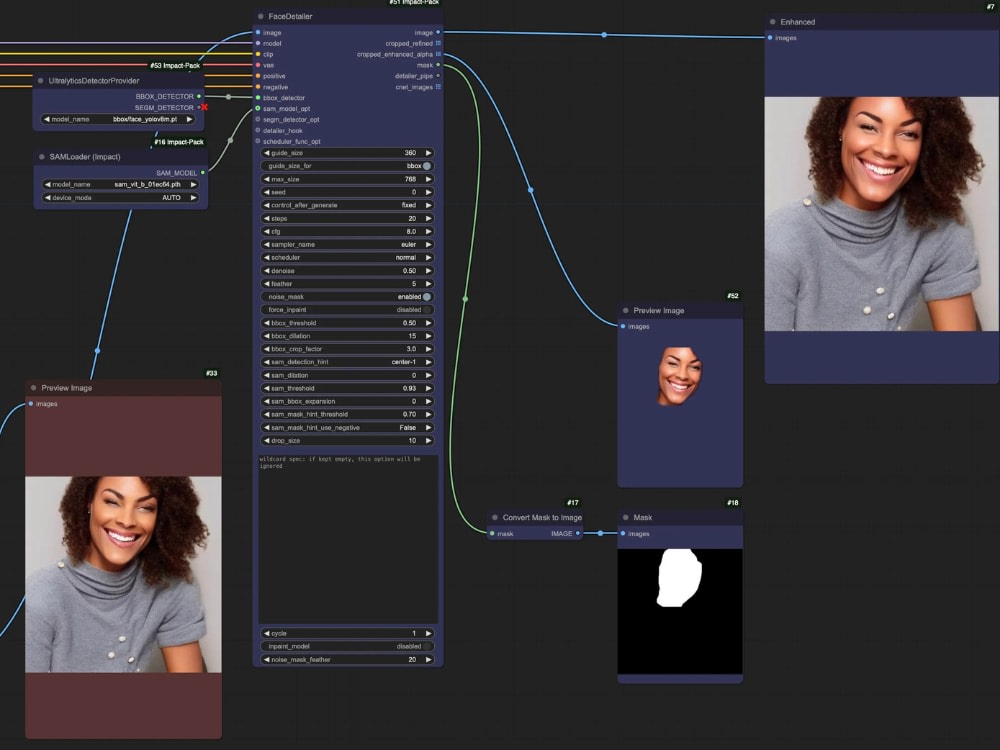Collapse the FaceDetailer node via its title dot
1000x750 pixels.
tap(260, 17)
